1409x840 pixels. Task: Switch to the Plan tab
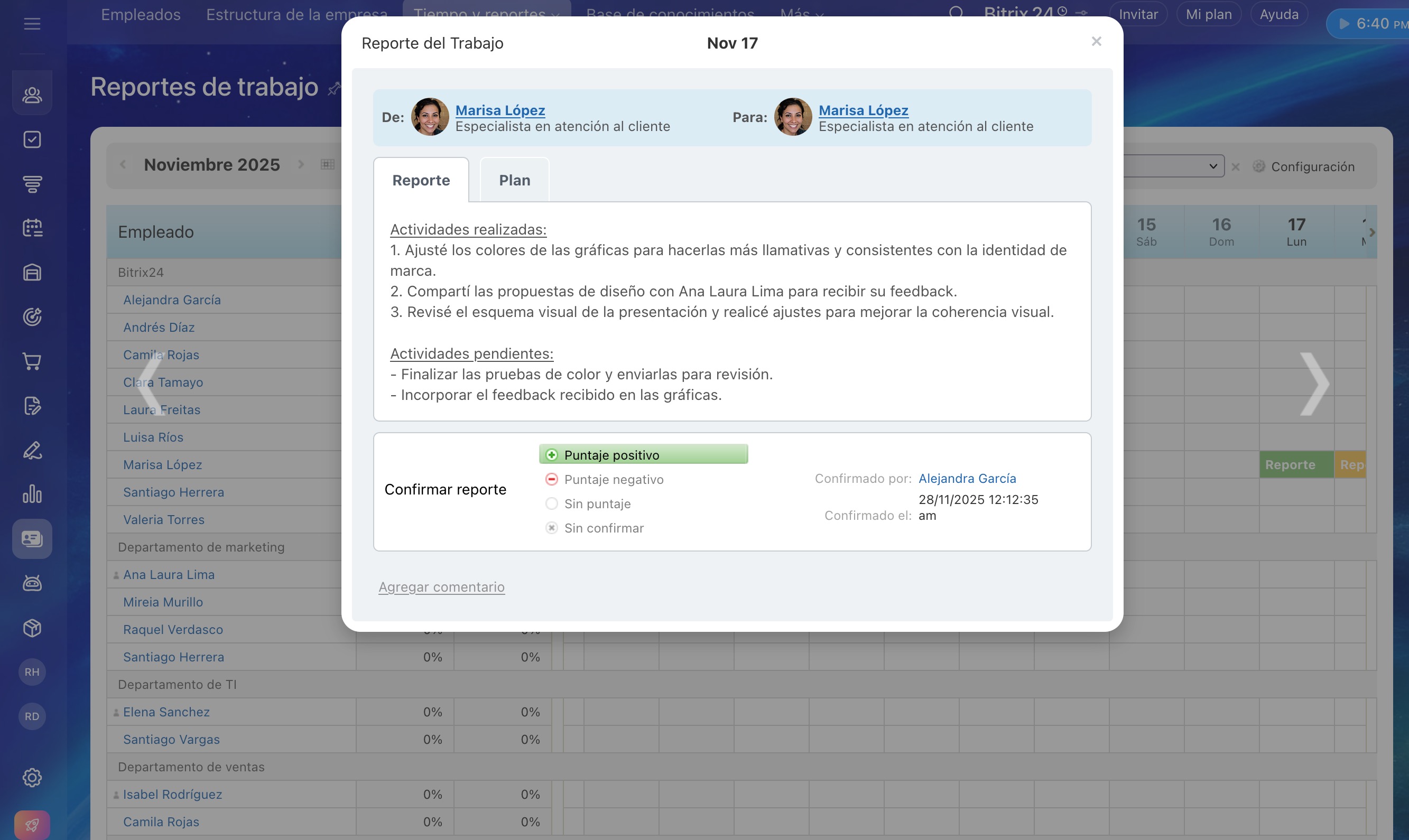click(x=514, y=180)
